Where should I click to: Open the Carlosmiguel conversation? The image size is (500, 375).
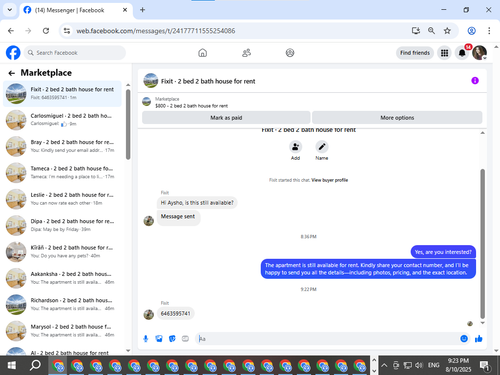(x=62, y=120)
